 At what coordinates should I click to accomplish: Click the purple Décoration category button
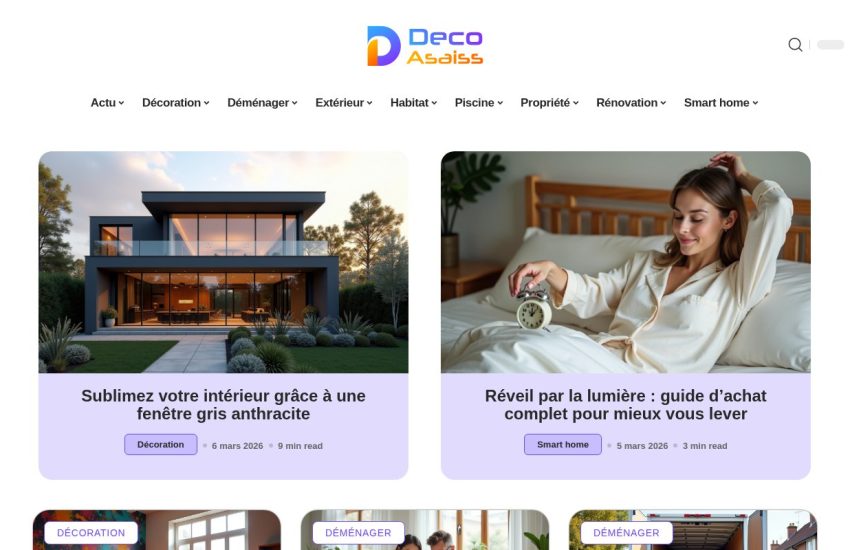[160, 444]
